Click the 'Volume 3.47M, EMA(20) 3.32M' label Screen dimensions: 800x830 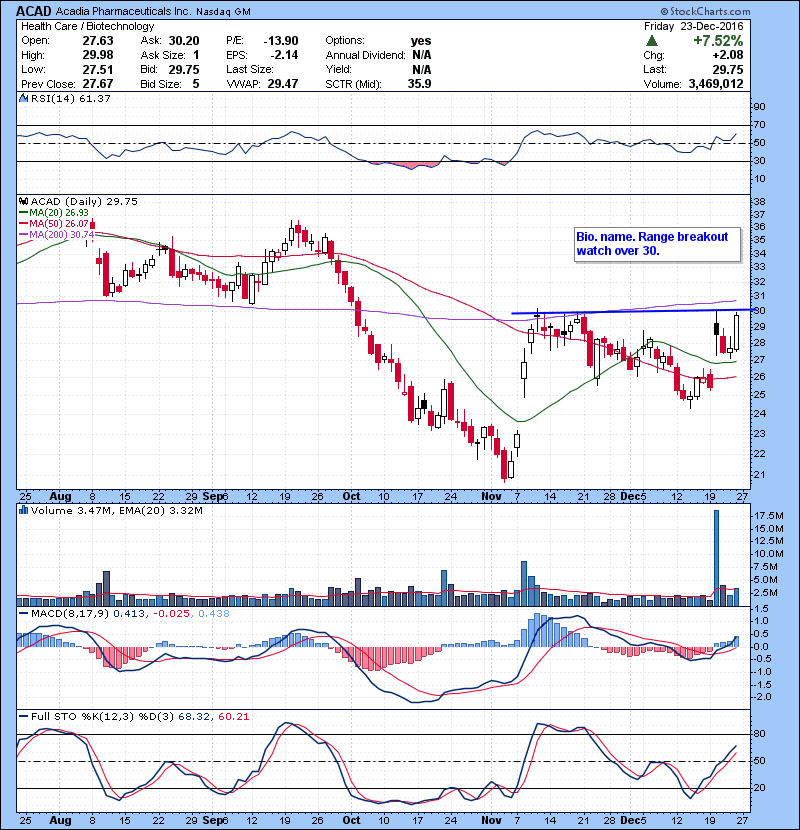[116, 511]
